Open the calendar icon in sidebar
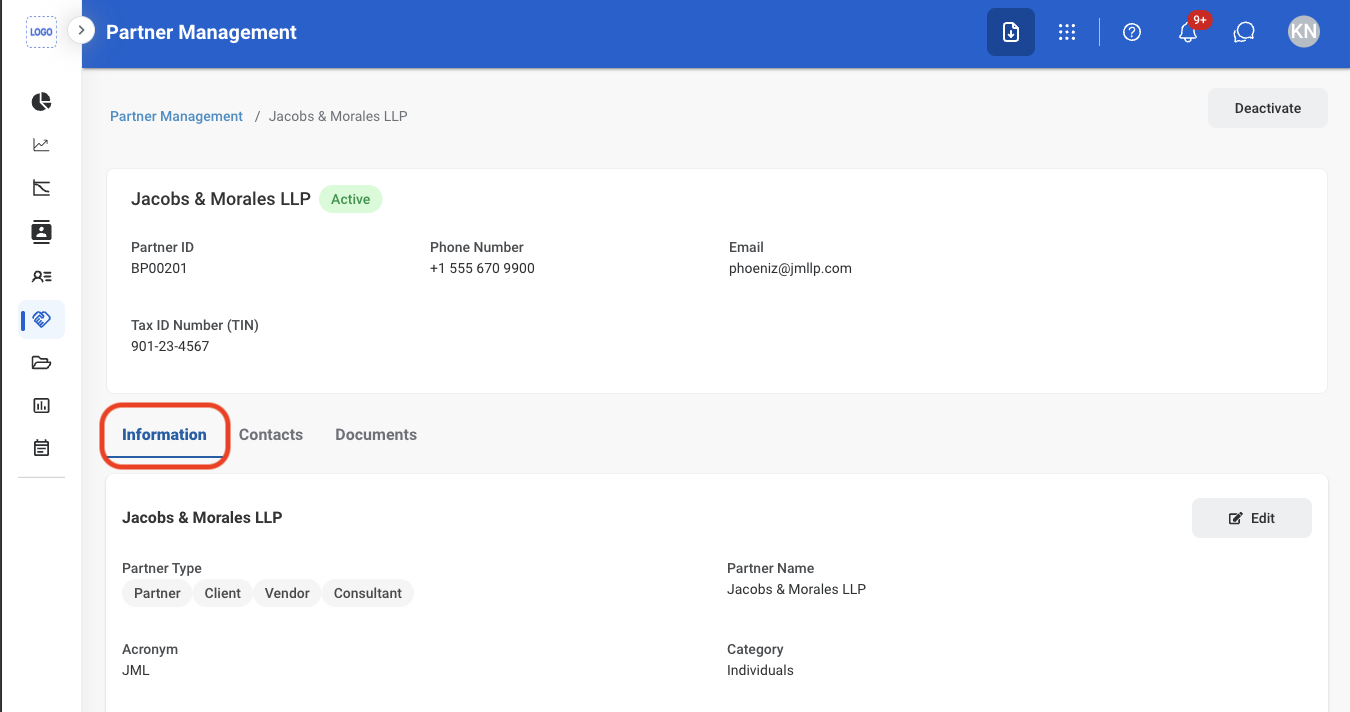The image size is (1350, 712). click(41, 448)
